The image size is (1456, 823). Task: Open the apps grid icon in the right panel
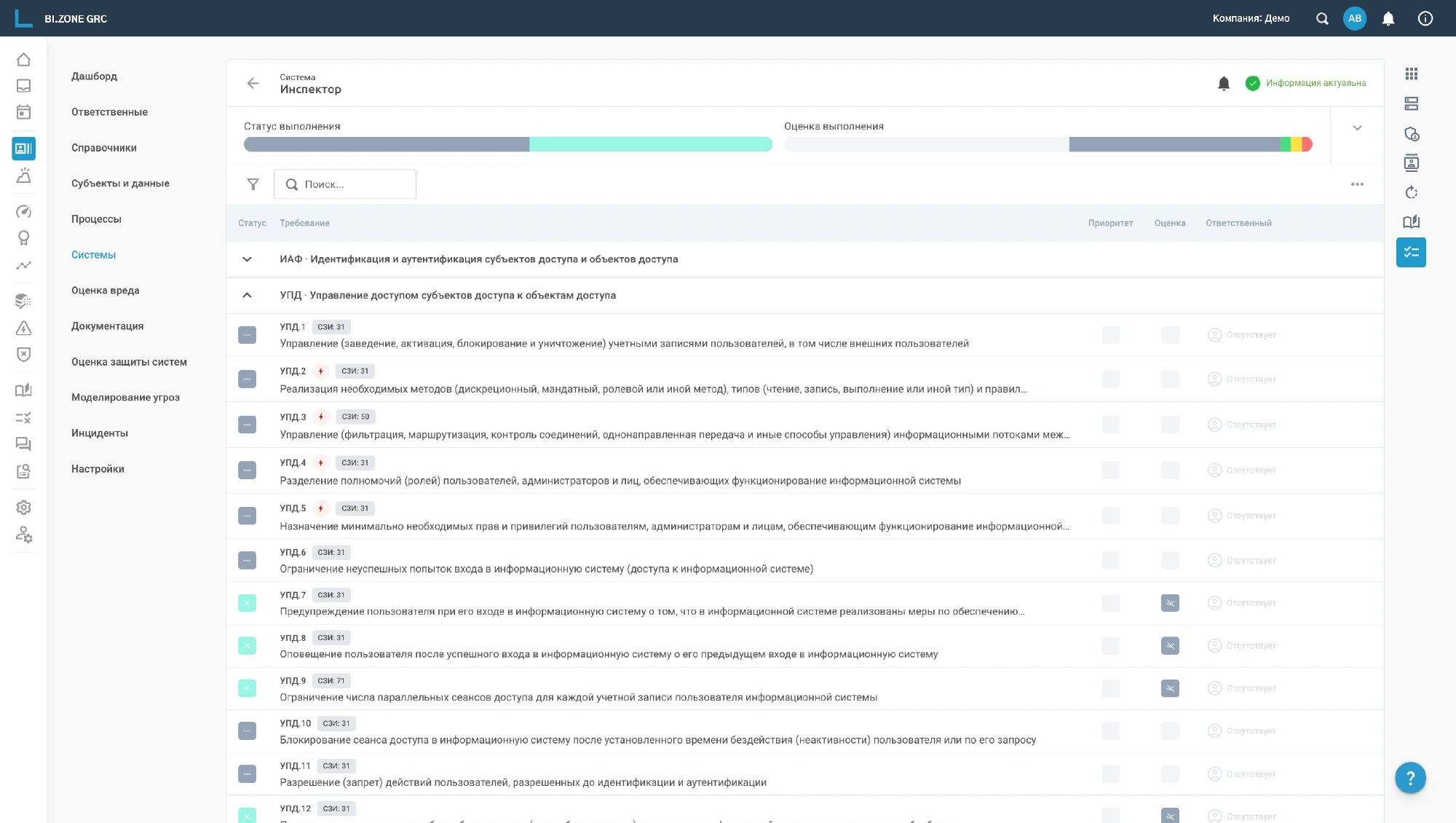1411,74
